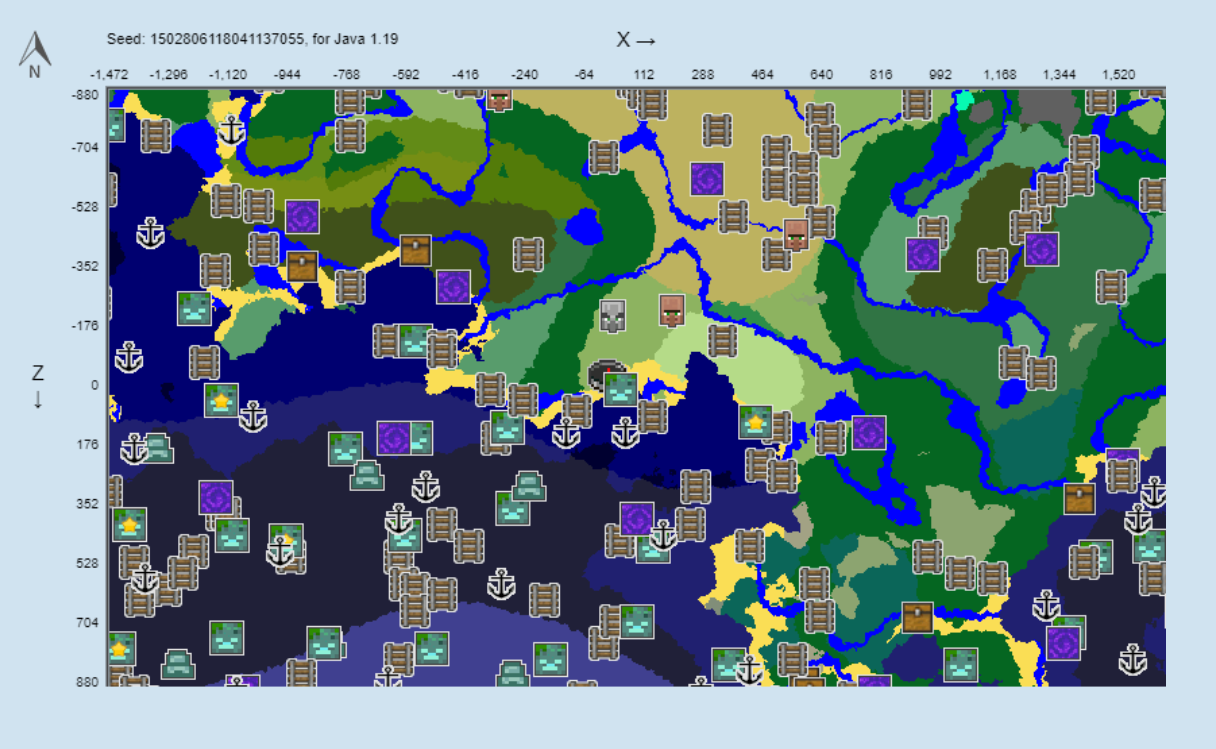Click the X-axis tick label "992"
This screenshot has height=749, width=1216.
pos(940,75)
